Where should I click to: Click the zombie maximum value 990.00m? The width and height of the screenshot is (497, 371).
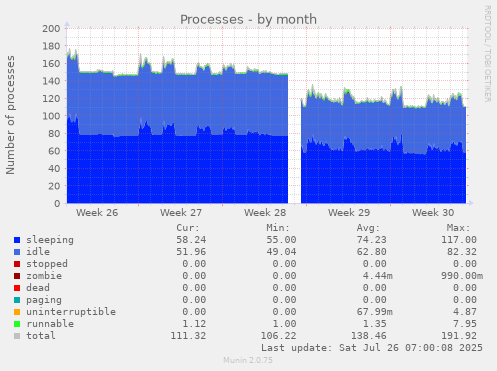click(462, 276)
